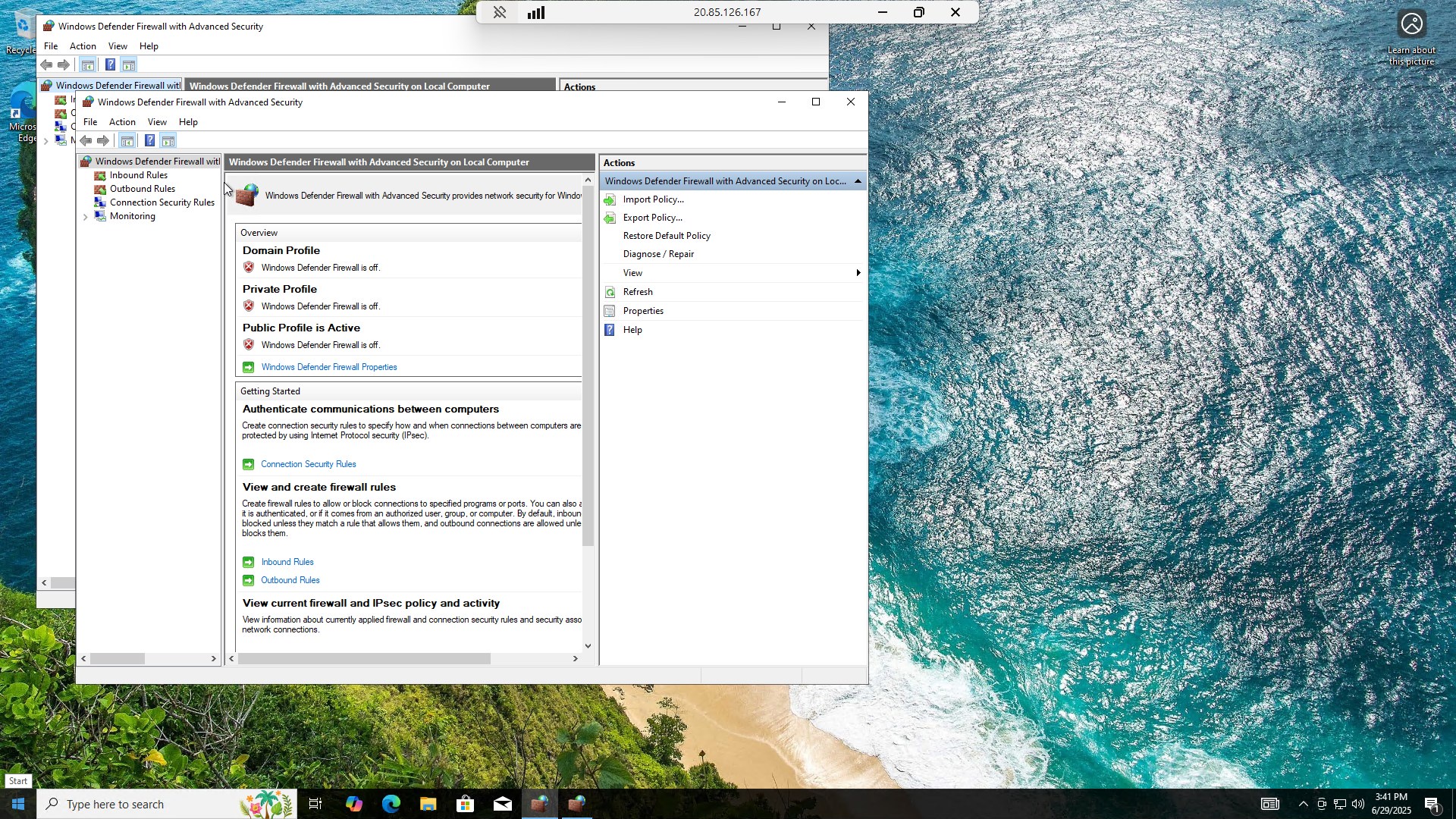Screen dimensions: 1456x819
Task: Click blue Help icon in front window toolbar
Action: click(x=149, y=141)
